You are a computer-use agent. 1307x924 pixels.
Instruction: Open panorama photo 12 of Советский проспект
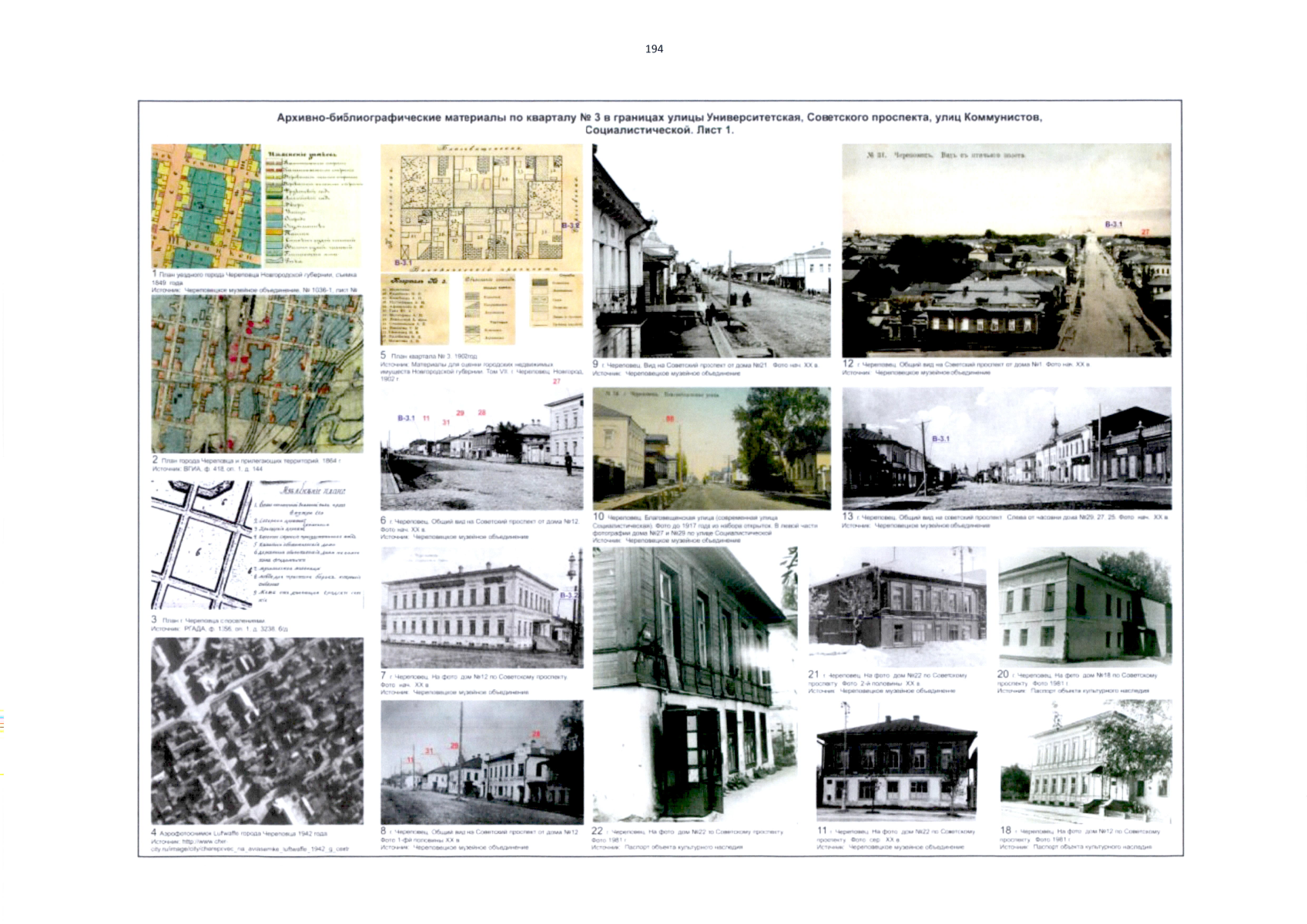click(1006, 250)
